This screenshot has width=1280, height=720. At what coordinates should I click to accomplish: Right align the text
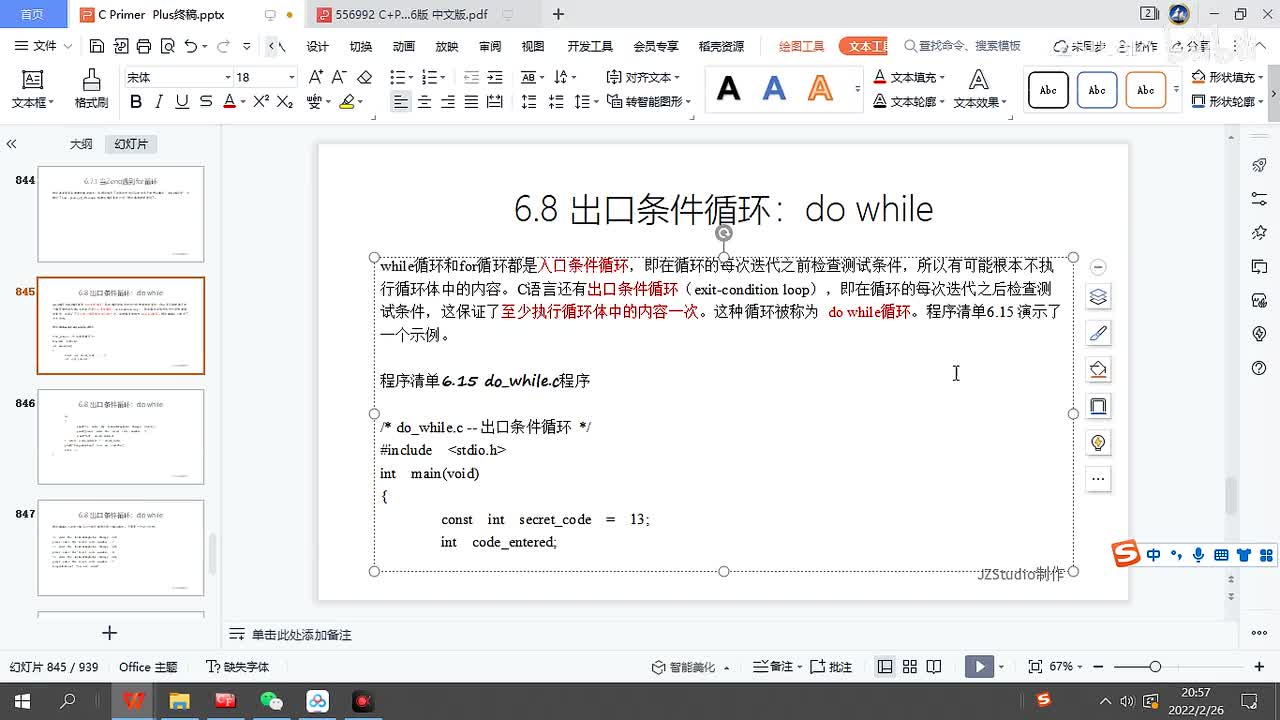(x=448, y=101)
